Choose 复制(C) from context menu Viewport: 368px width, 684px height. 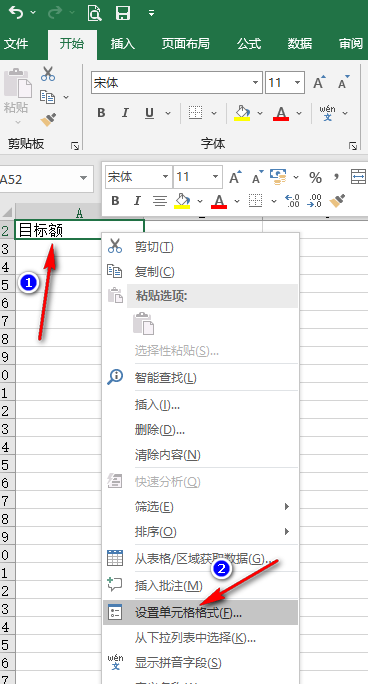(201, 272)
